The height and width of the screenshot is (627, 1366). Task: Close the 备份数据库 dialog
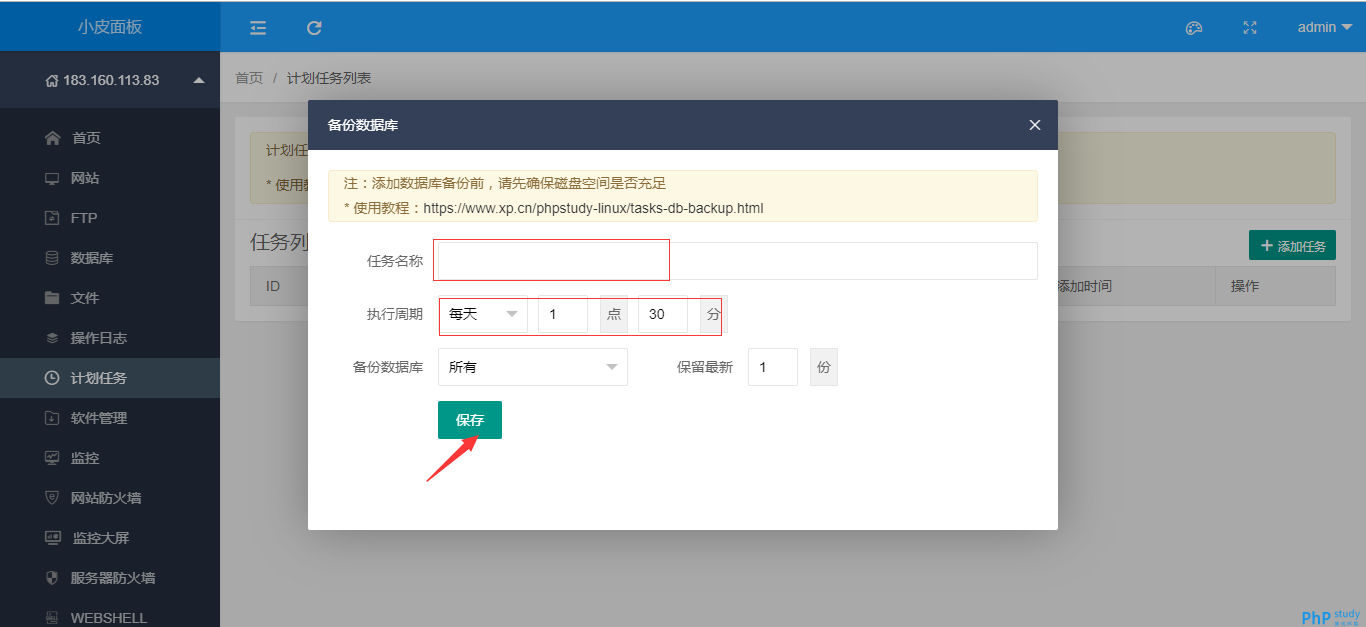[1035, 125]
